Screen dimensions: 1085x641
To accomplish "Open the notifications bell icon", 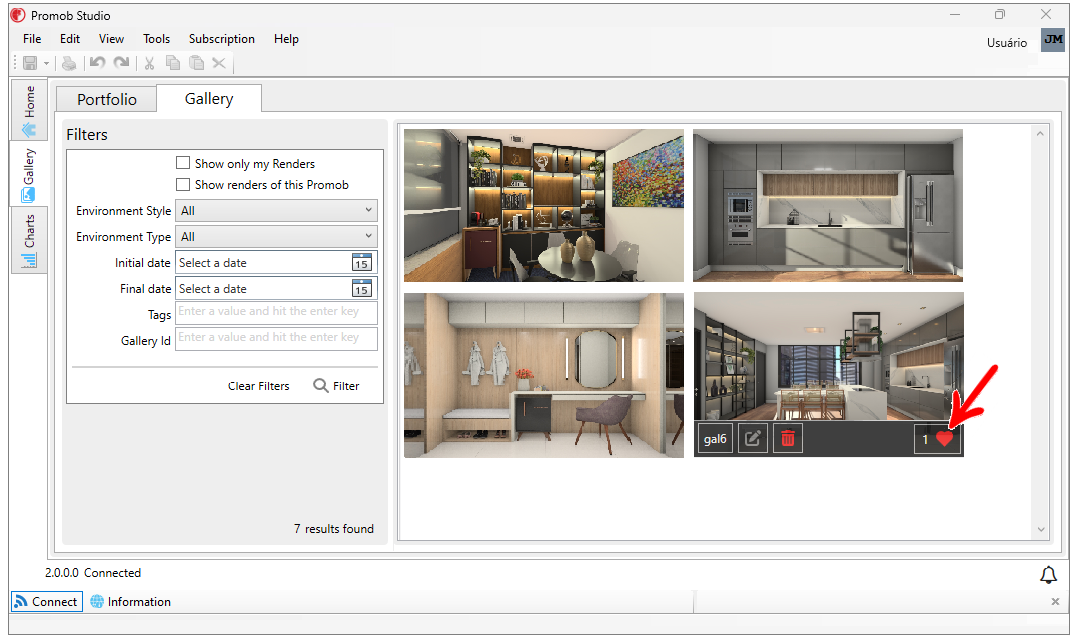I will [x=1048, y=575].
